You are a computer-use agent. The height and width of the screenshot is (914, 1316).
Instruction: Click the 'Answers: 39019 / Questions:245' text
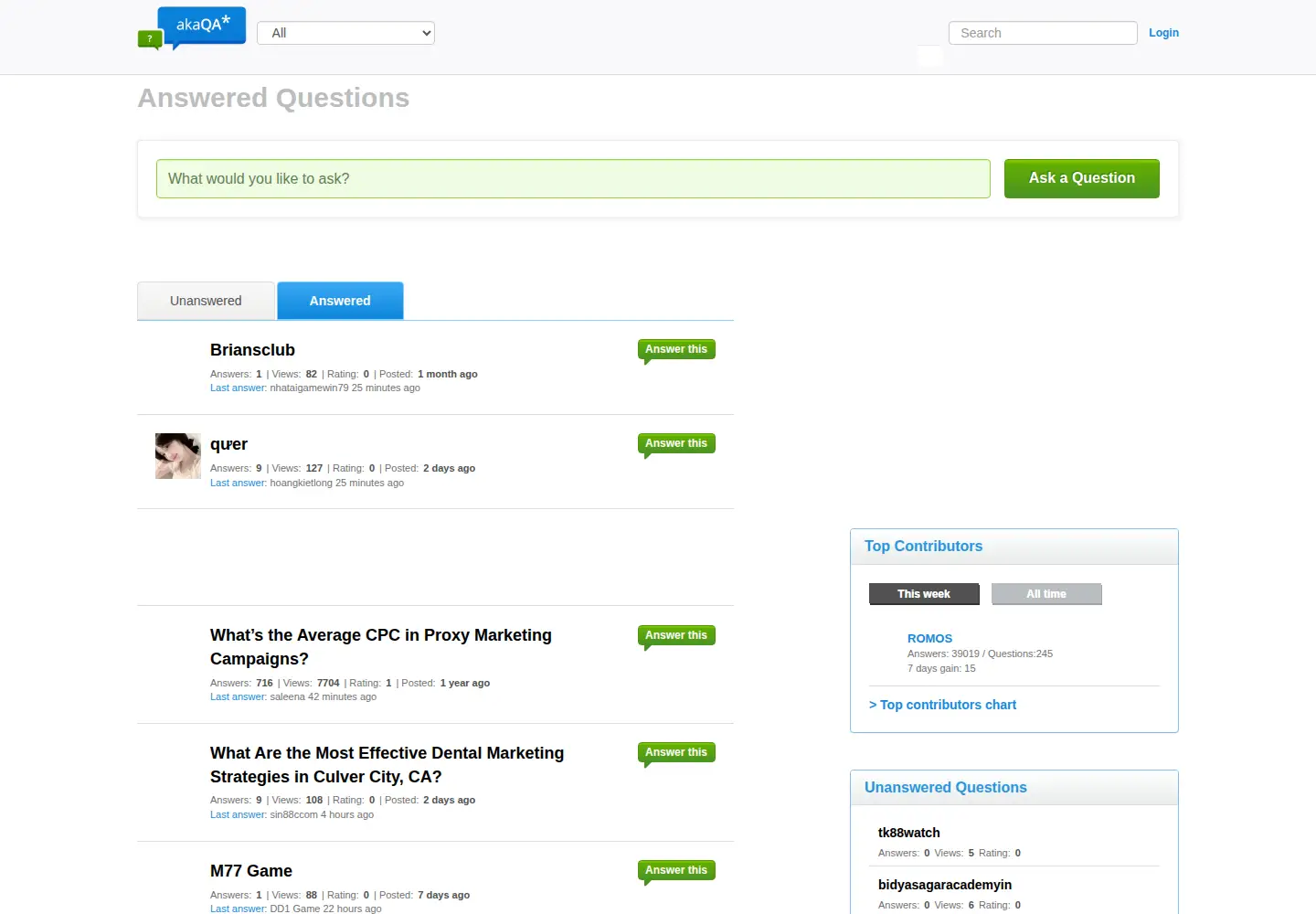pos(980,654)
